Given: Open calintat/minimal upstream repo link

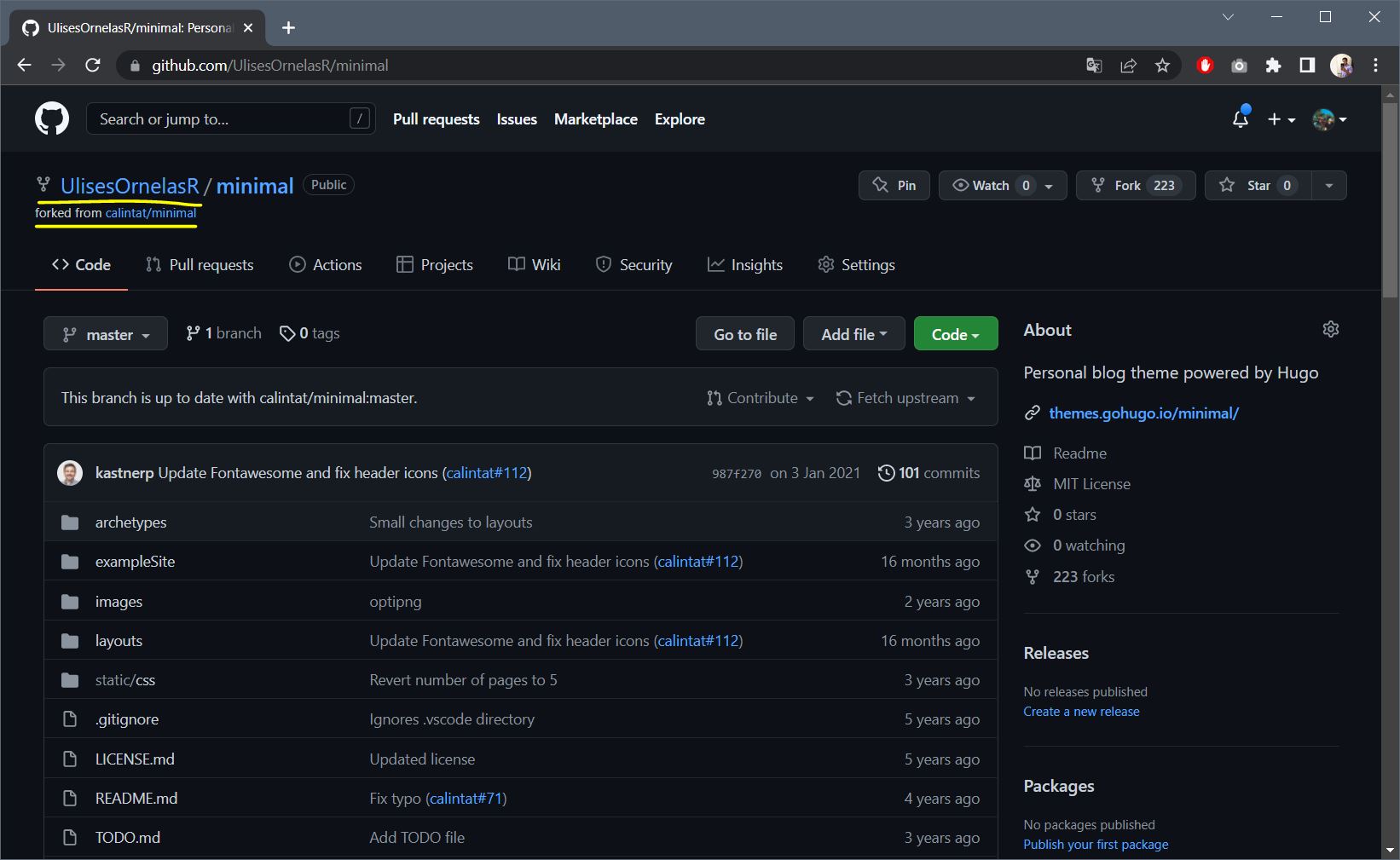Looking at the screenshot, I should 151,213.
